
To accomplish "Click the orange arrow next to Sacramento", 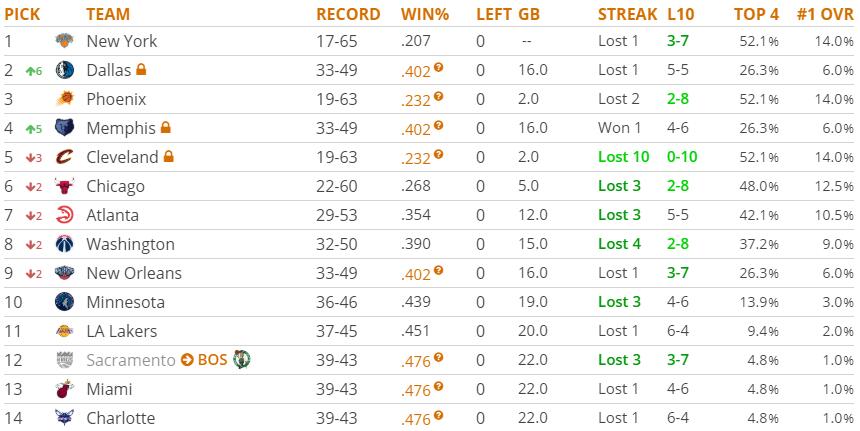I will 187,360.
